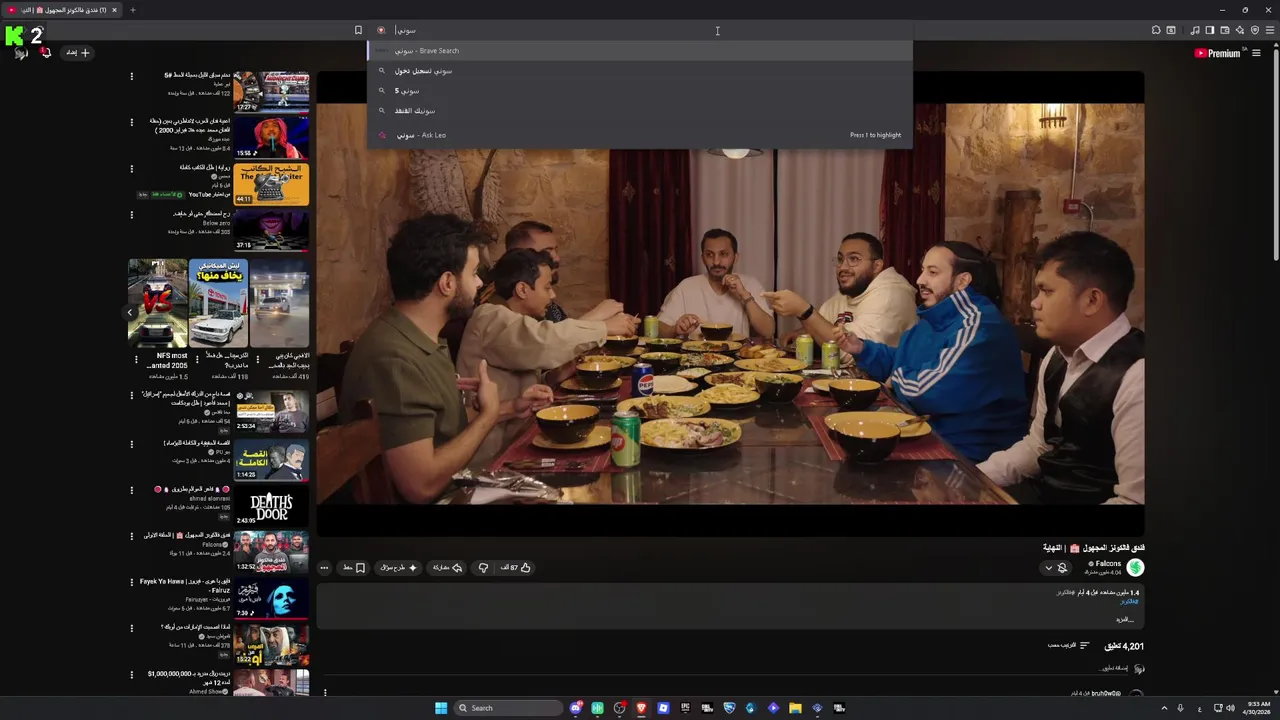Open Brave browser icon in taskbar
1280x720 pixels.
pyautogui.click(x=641, y=708)
